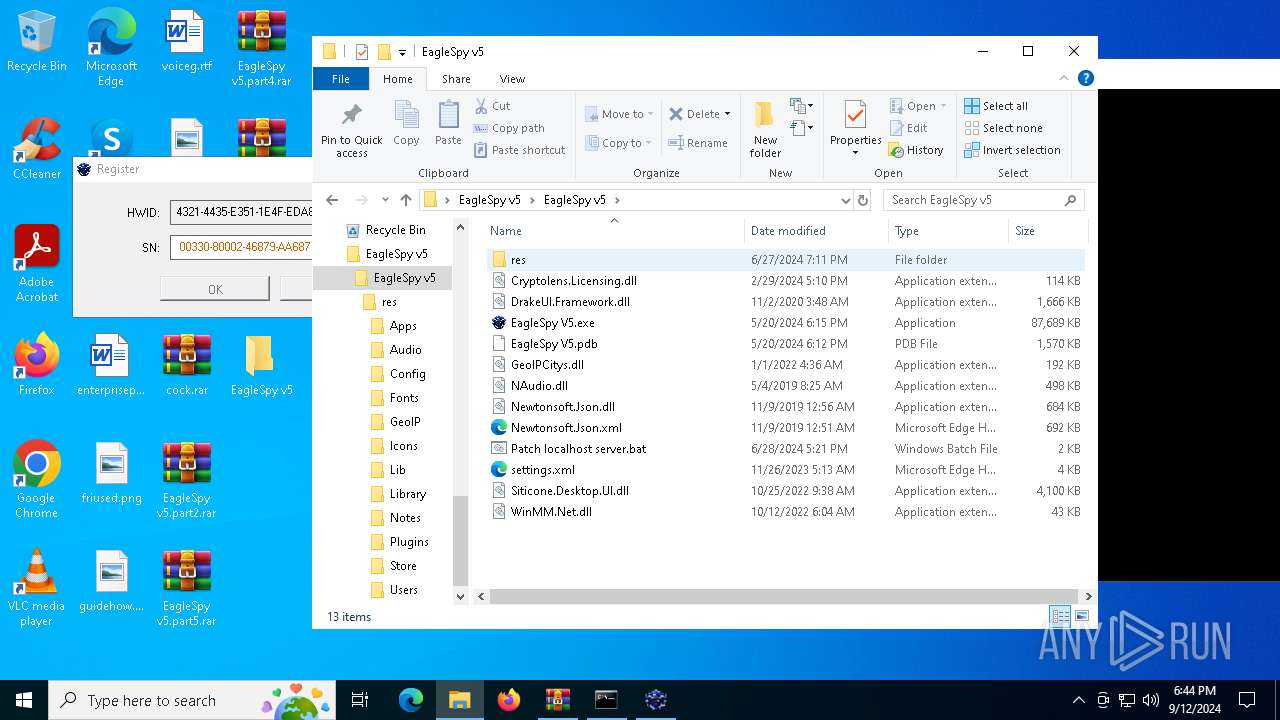Screen dimensions: 1280x720
Task: Click the volume icon in system tray
Action: [1150, 700]
